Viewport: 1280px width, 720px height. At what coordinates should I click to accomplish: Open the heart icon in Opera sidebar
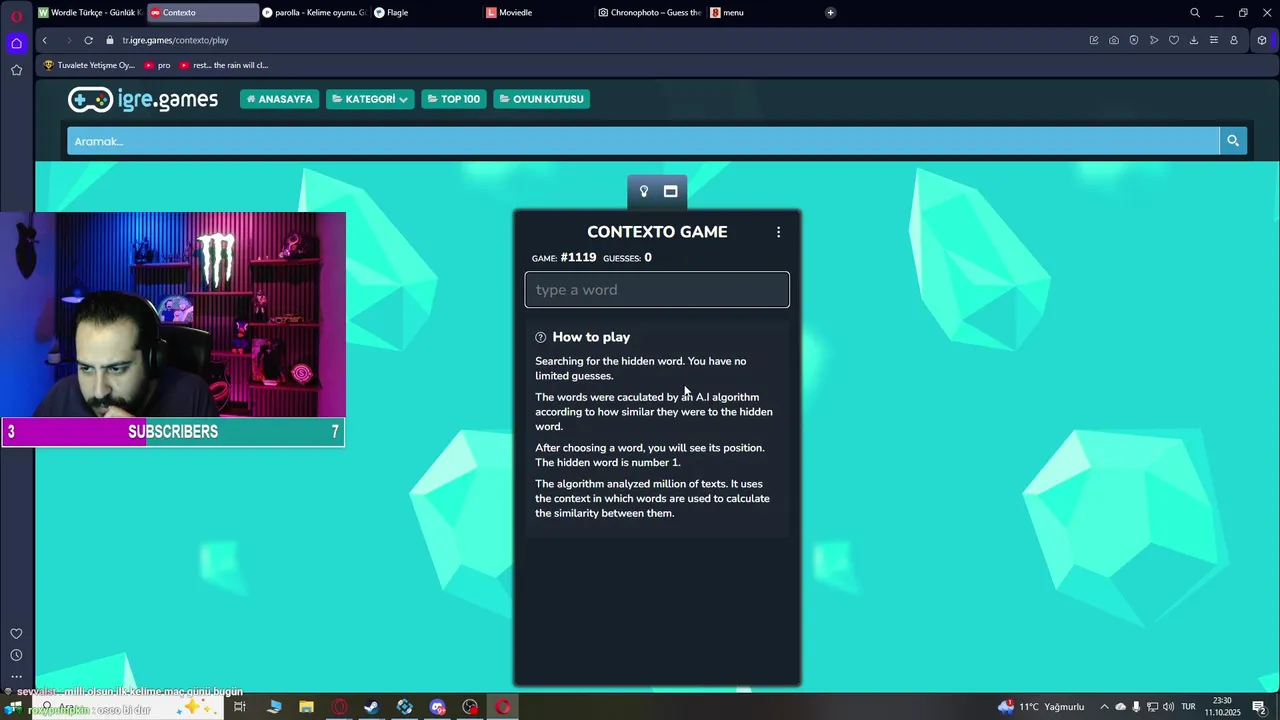click(x=16, y=633)
